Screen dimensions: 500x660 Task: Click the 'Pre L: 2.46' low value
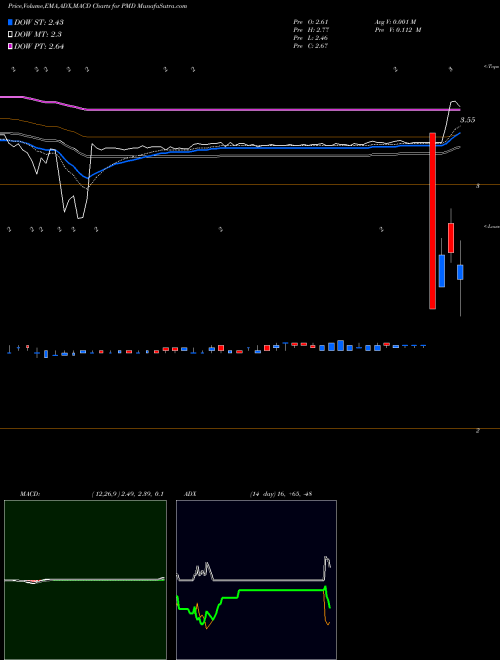point(311,38)
